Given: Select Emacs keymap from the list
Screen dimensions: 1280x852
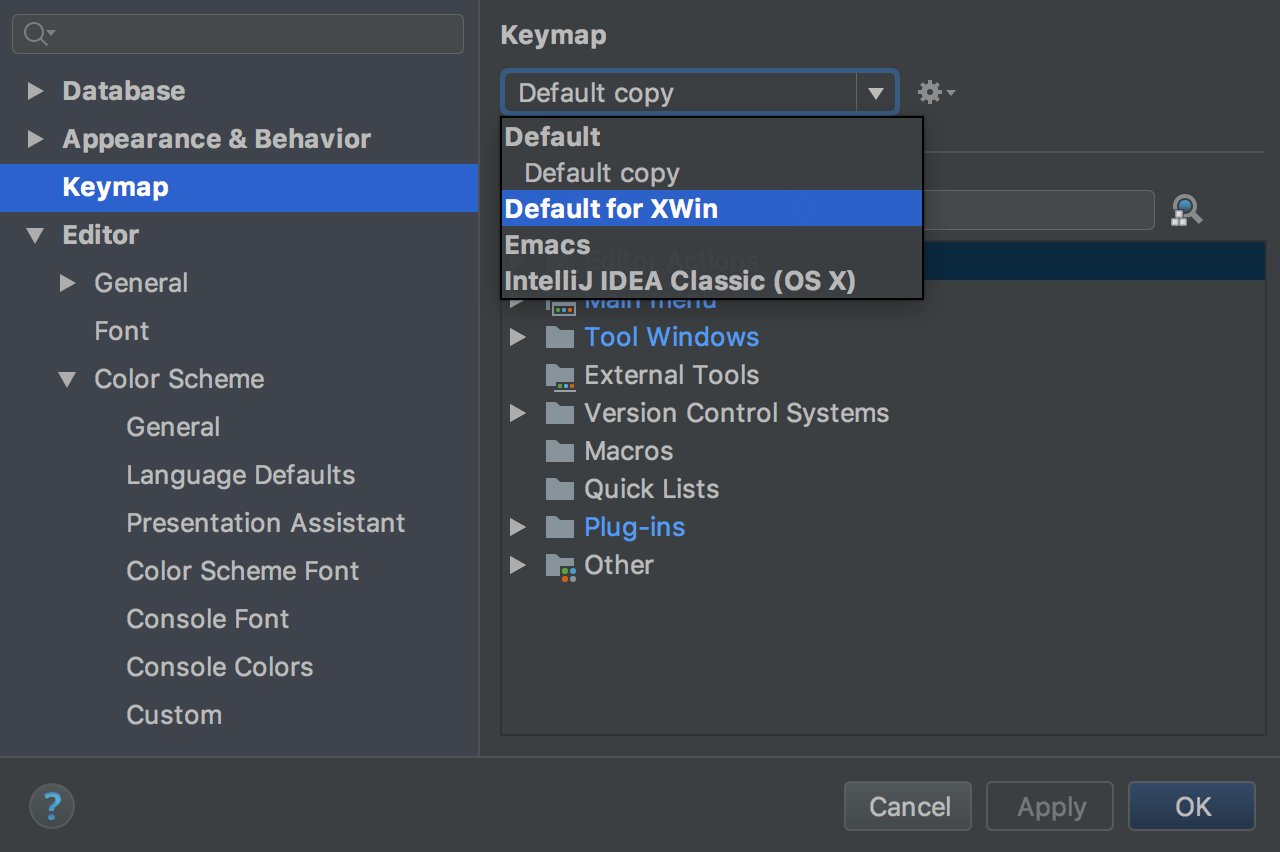Looking at the screenshot, I should click(x=548, y=245).
